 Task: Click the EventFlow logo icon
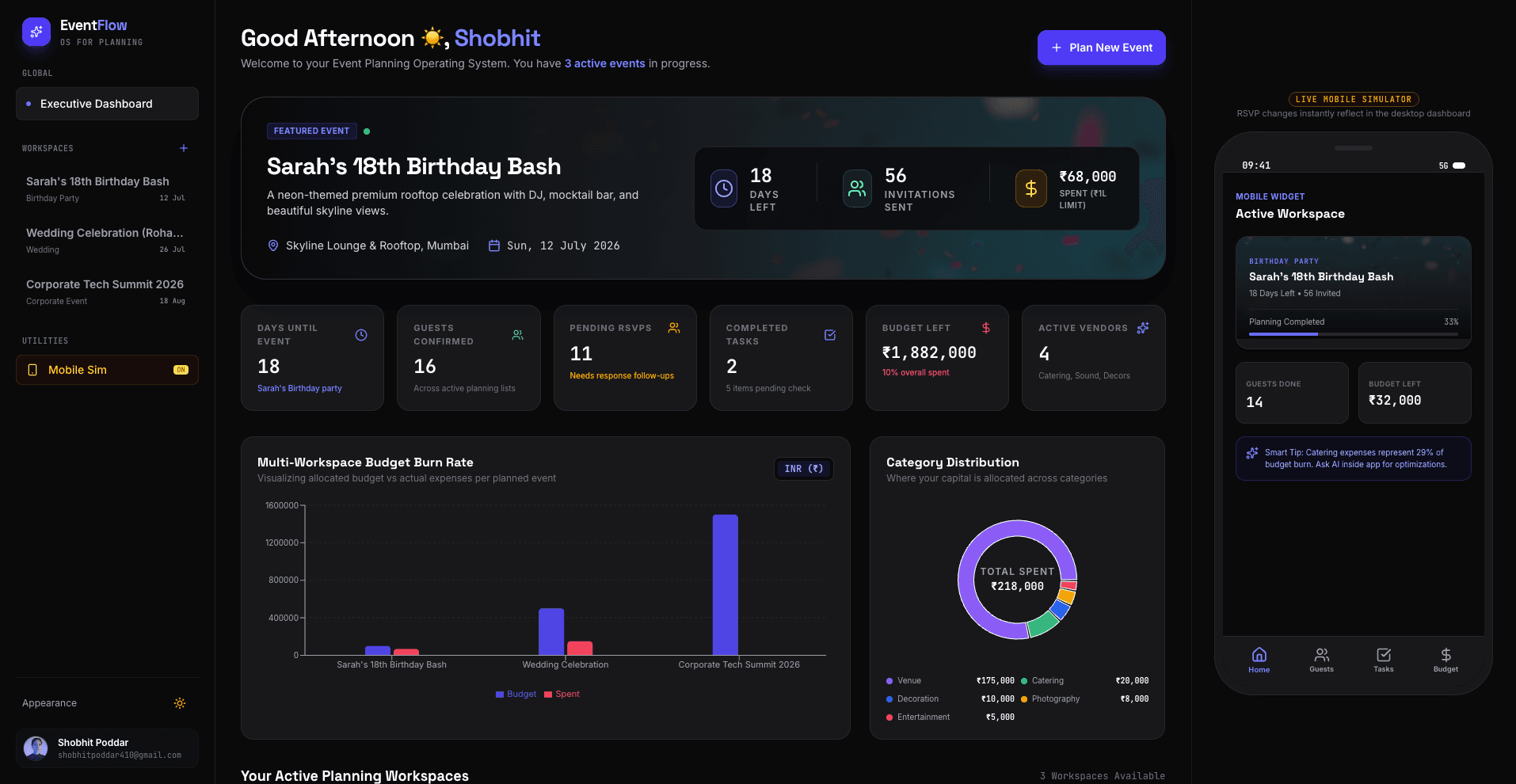tap(36, 32)
